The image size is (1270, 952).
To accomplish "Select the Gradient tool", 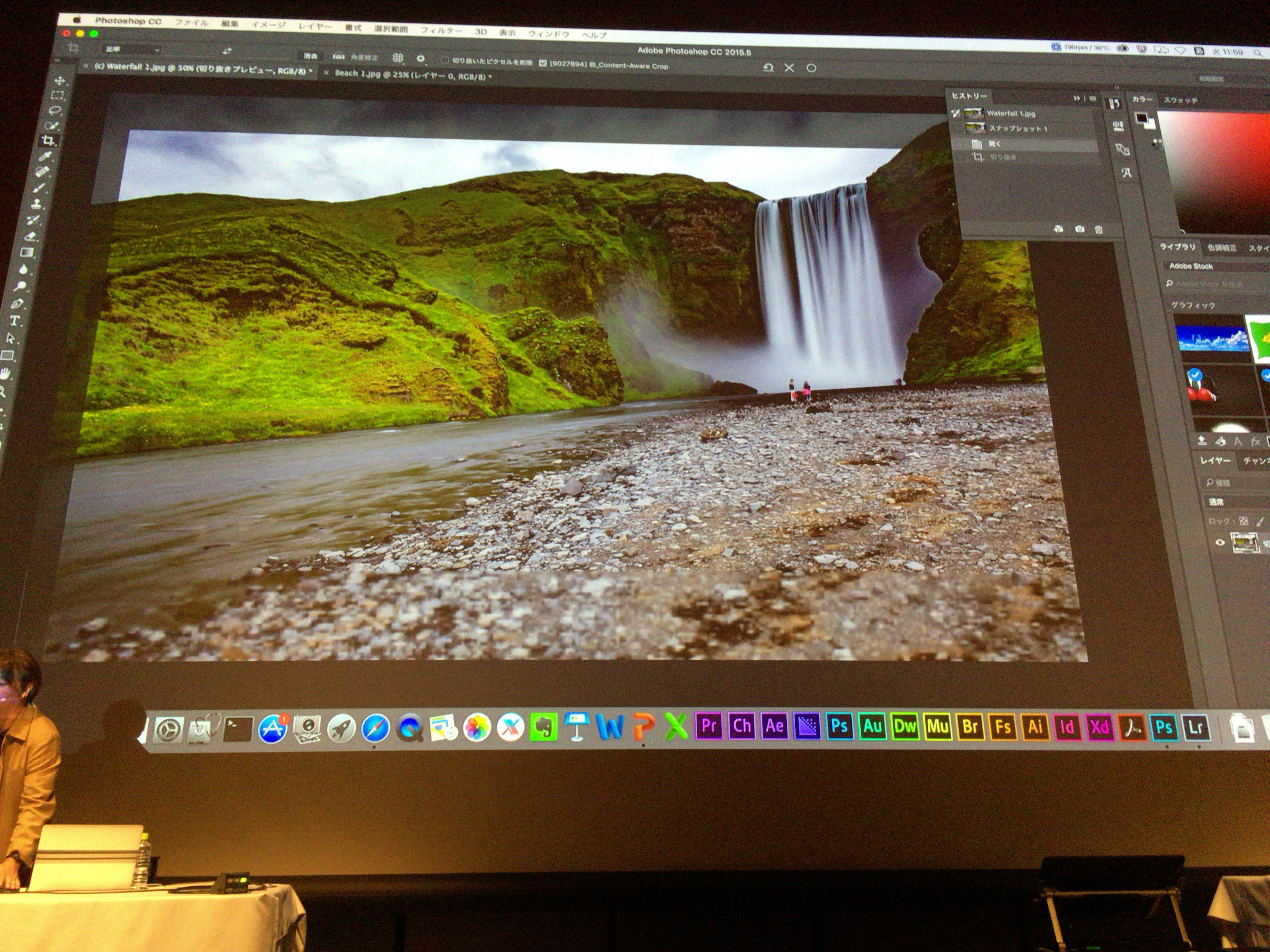I will tap(27, 252).
